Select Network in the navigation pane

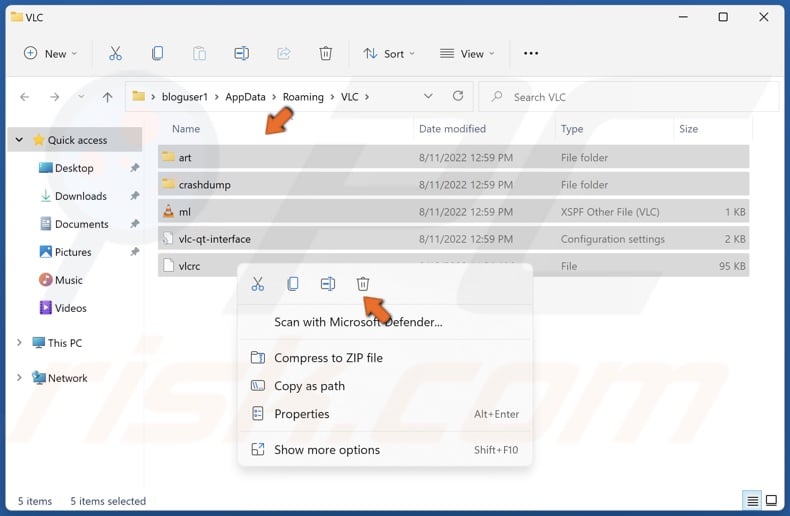pyautogui.click(x=68, y=378)
